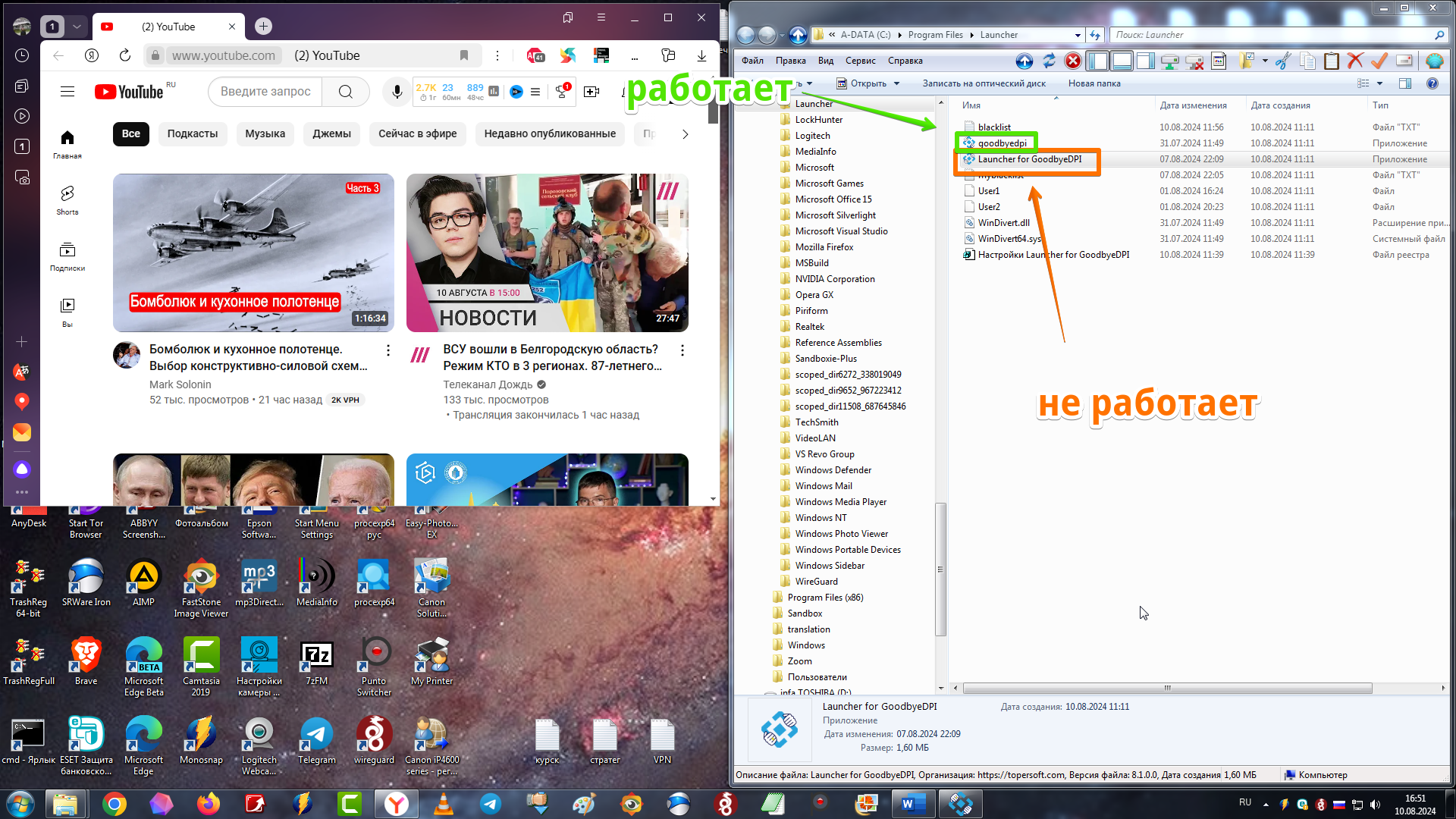The height and width of the screenshot is (819, 1456).
Task: Click the Новая папка button
Action: pos(1094,83)
